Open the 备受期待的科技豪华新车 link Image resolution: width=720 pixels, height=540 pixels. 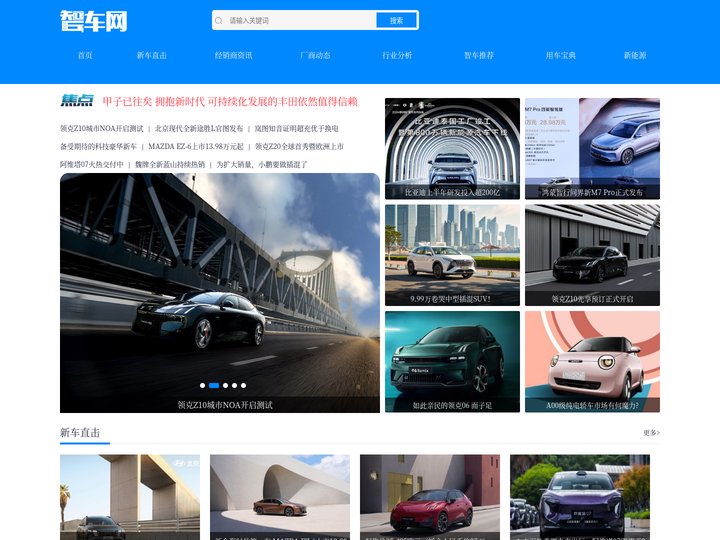98,146
